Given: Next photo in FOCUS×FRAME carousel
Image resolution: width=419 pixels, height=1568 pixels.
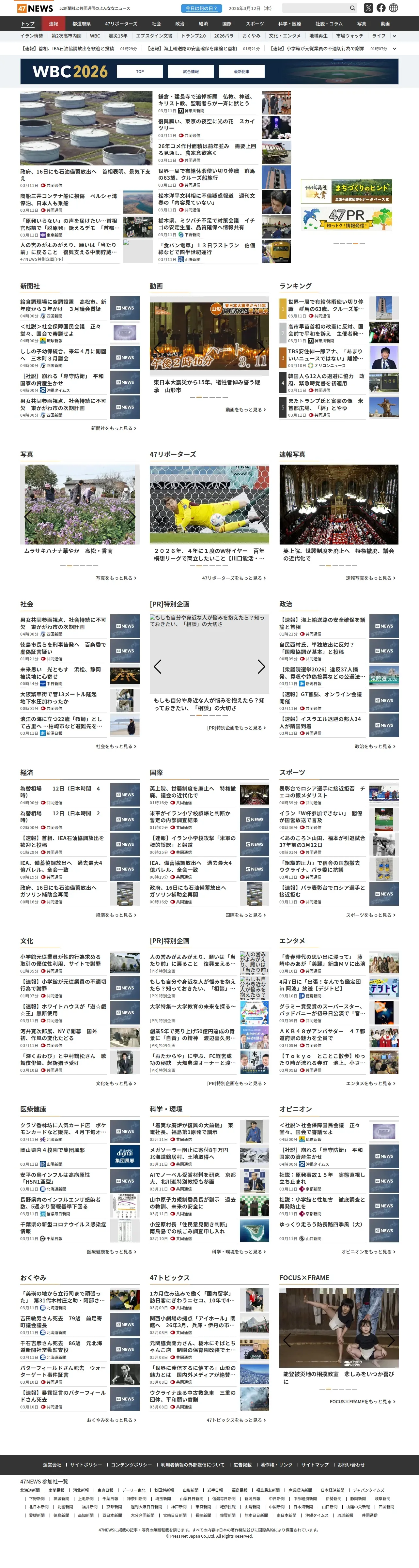Looking at the screenshot, I should point(391,1340).
